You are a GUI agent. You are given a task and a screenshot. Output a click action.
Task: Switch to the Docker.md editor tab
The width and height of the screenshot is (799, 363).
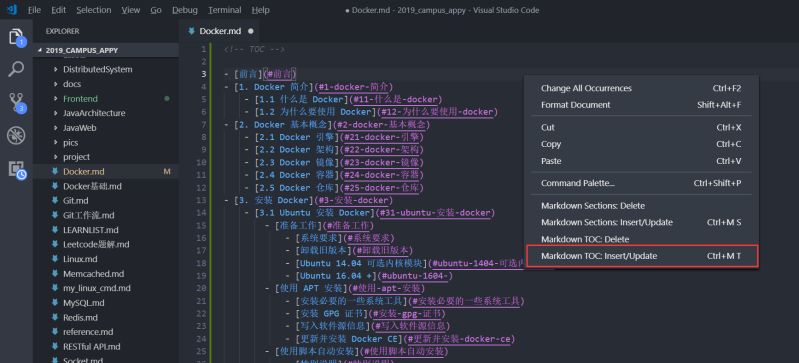pyautogui.click(x=220, y=31)
